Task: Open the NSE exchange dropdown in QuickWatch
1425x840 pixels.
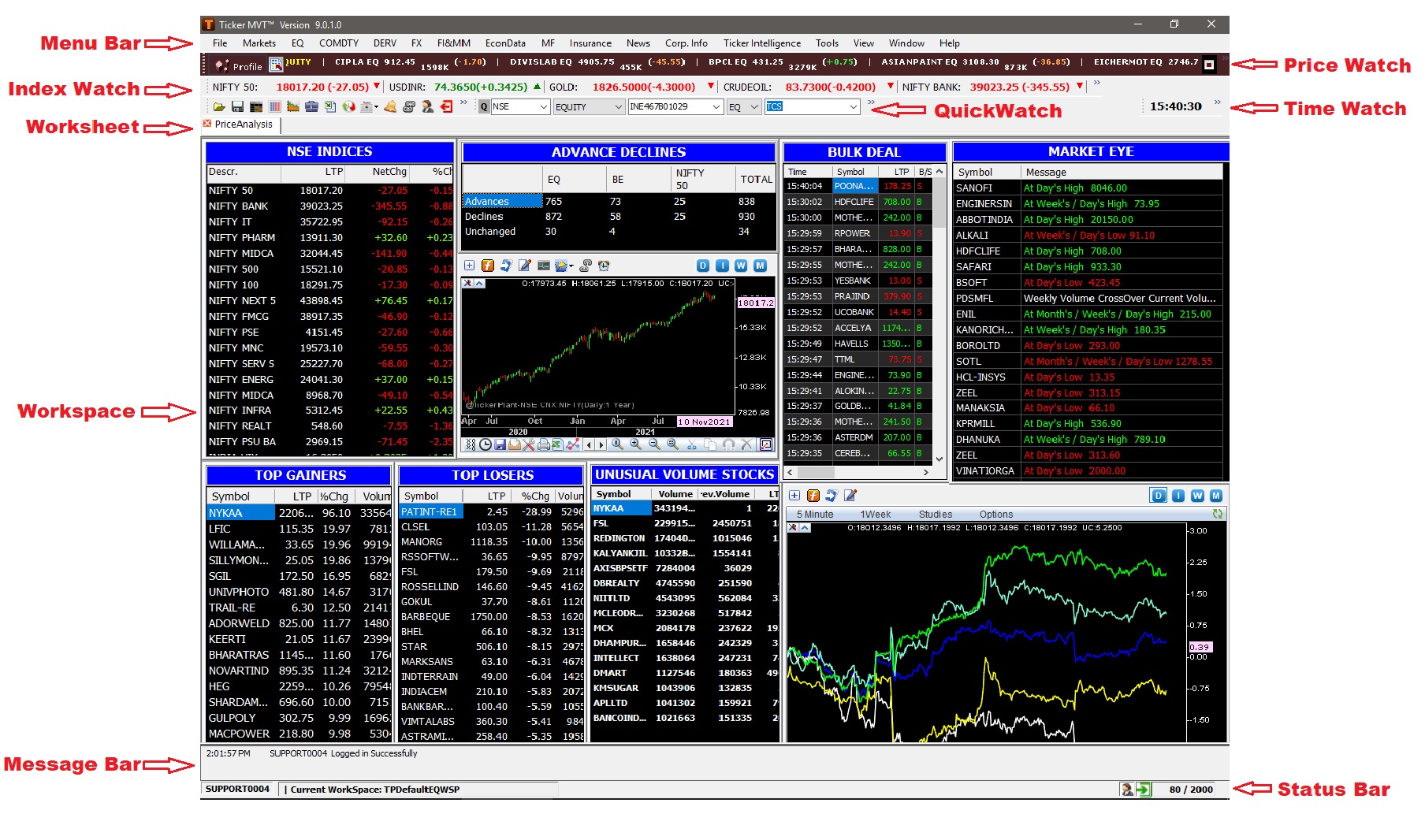Action: [x=542, y=106]
